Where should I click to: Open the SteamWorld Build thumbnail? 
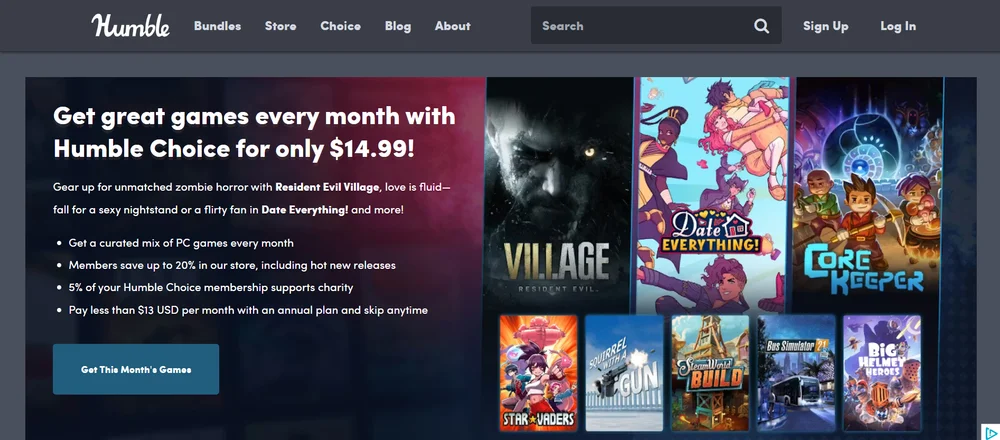click(x=710, y=372)
